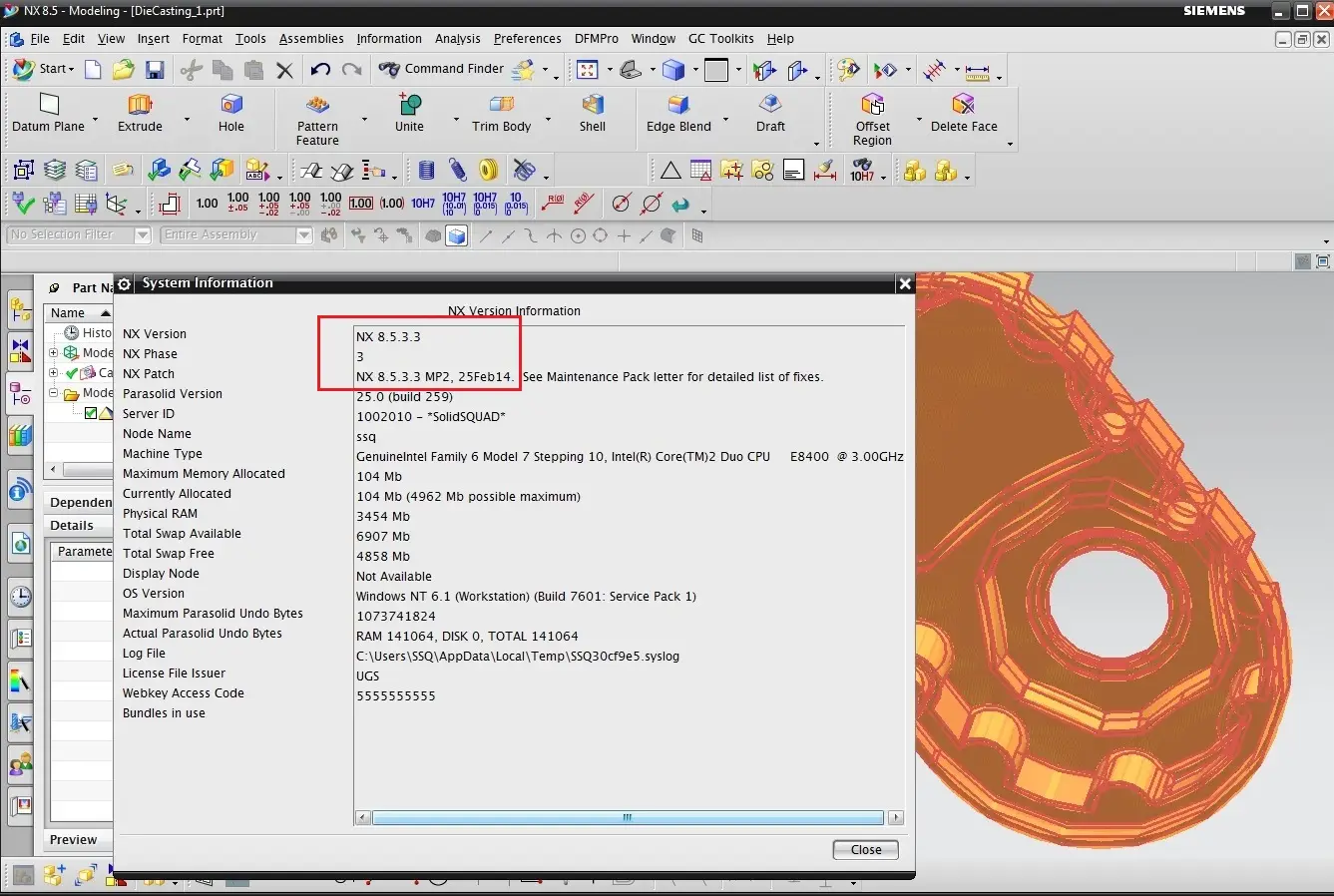
Task: Select the Unite boolean tool
Action: 409,113
